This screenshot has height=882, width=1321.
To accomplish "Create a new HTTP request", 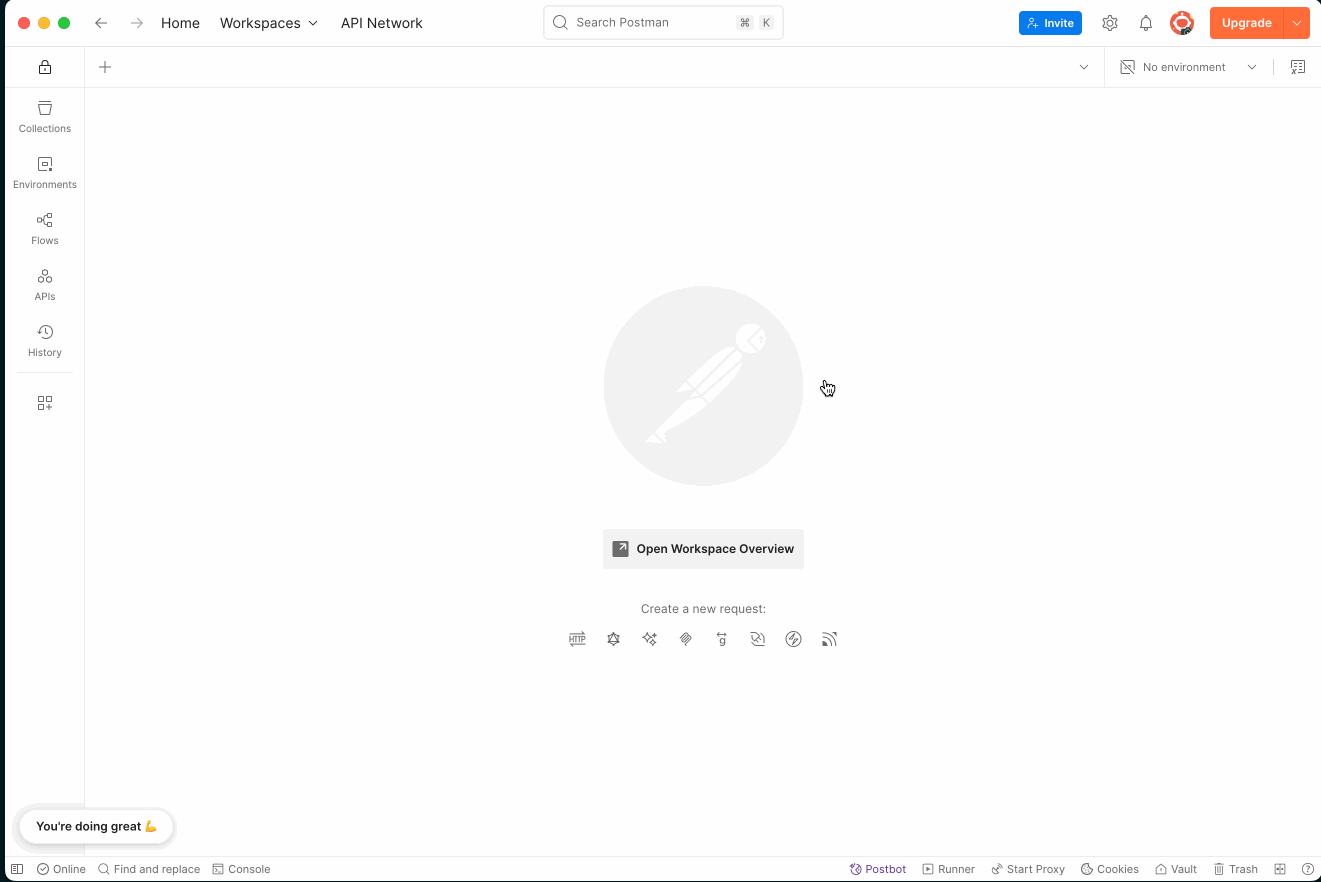I will pos(577,639).
